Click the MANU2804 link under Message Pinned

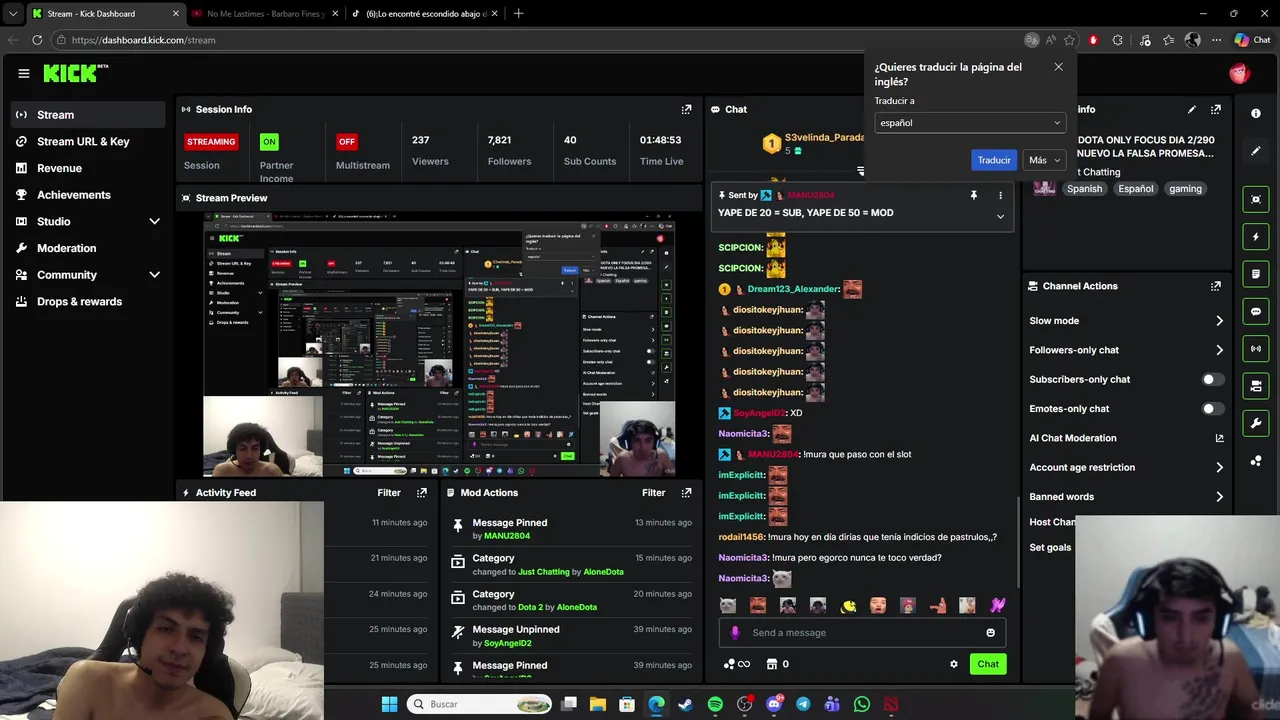pos(506,536)
